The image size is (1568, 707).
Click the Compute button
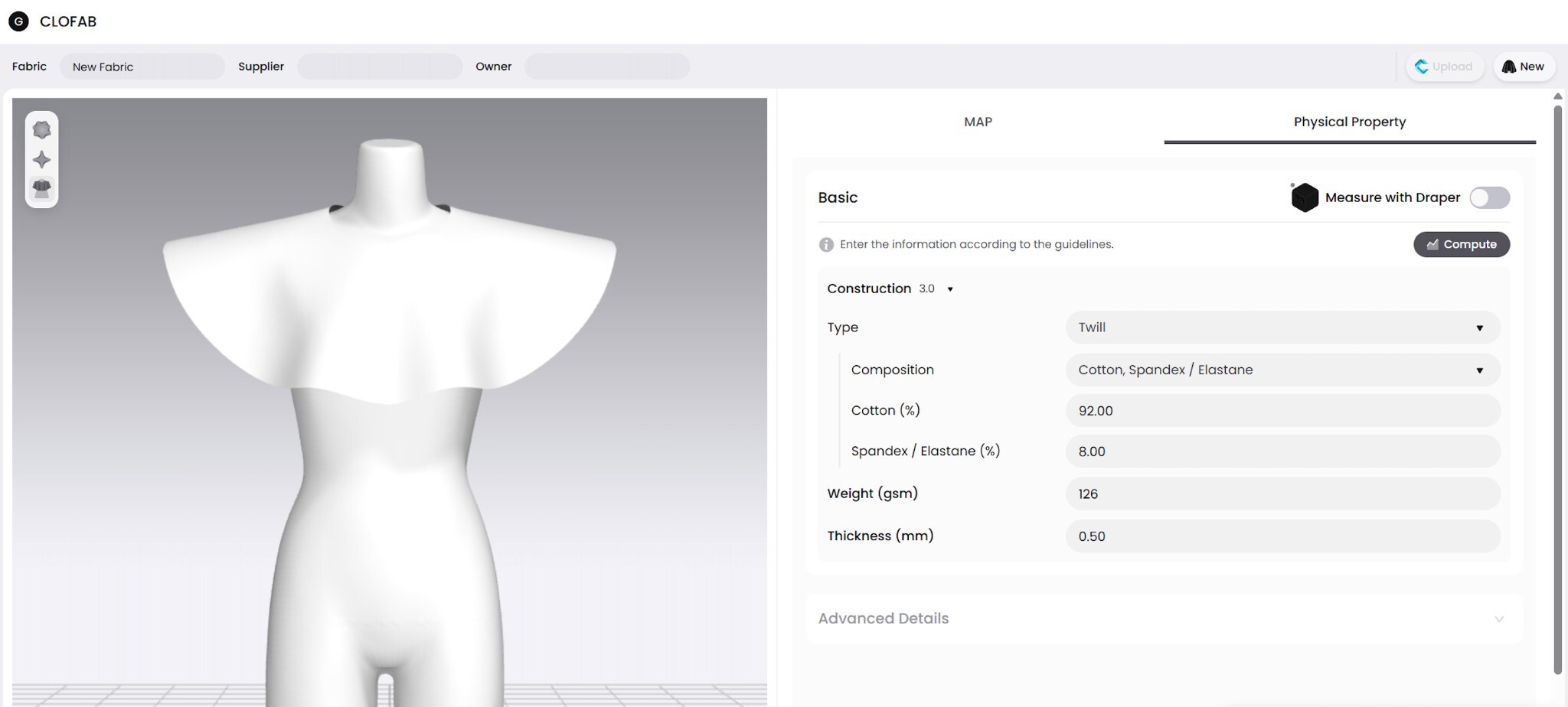(x=1461, y=245)
